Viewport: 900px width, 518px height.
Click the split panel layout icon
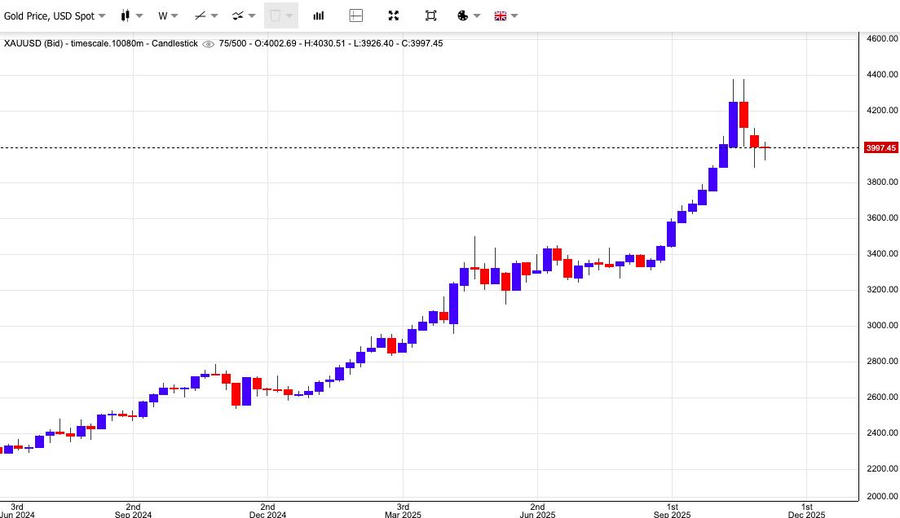[356, 16]
